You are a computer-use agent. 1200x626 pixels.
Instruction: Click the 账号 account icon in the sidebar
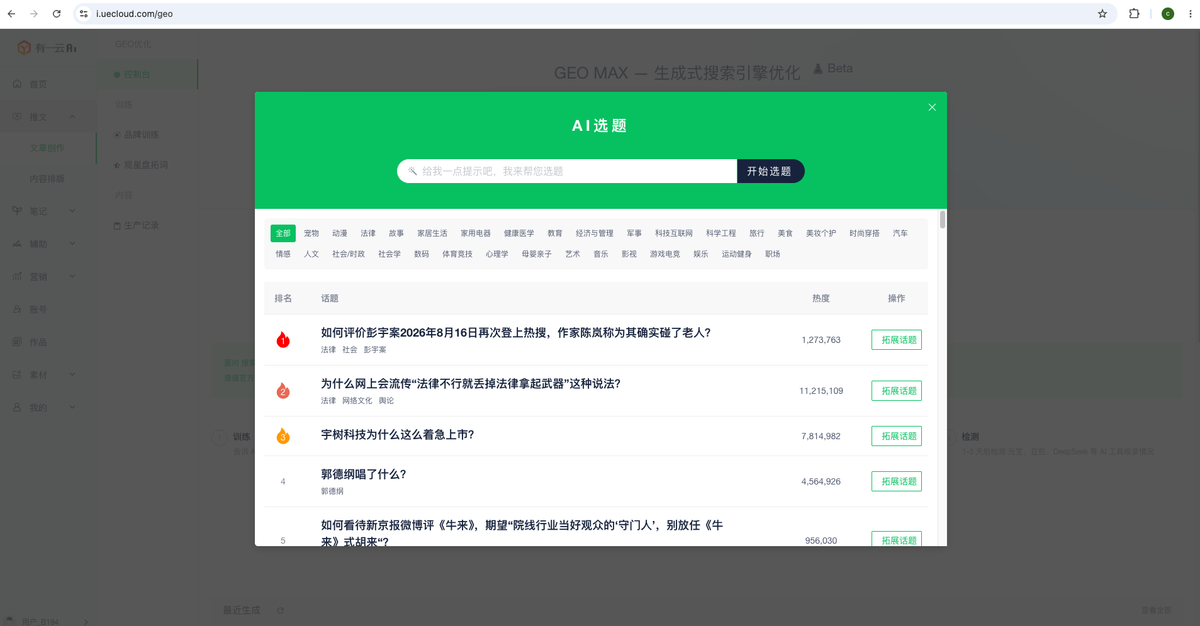17,309
